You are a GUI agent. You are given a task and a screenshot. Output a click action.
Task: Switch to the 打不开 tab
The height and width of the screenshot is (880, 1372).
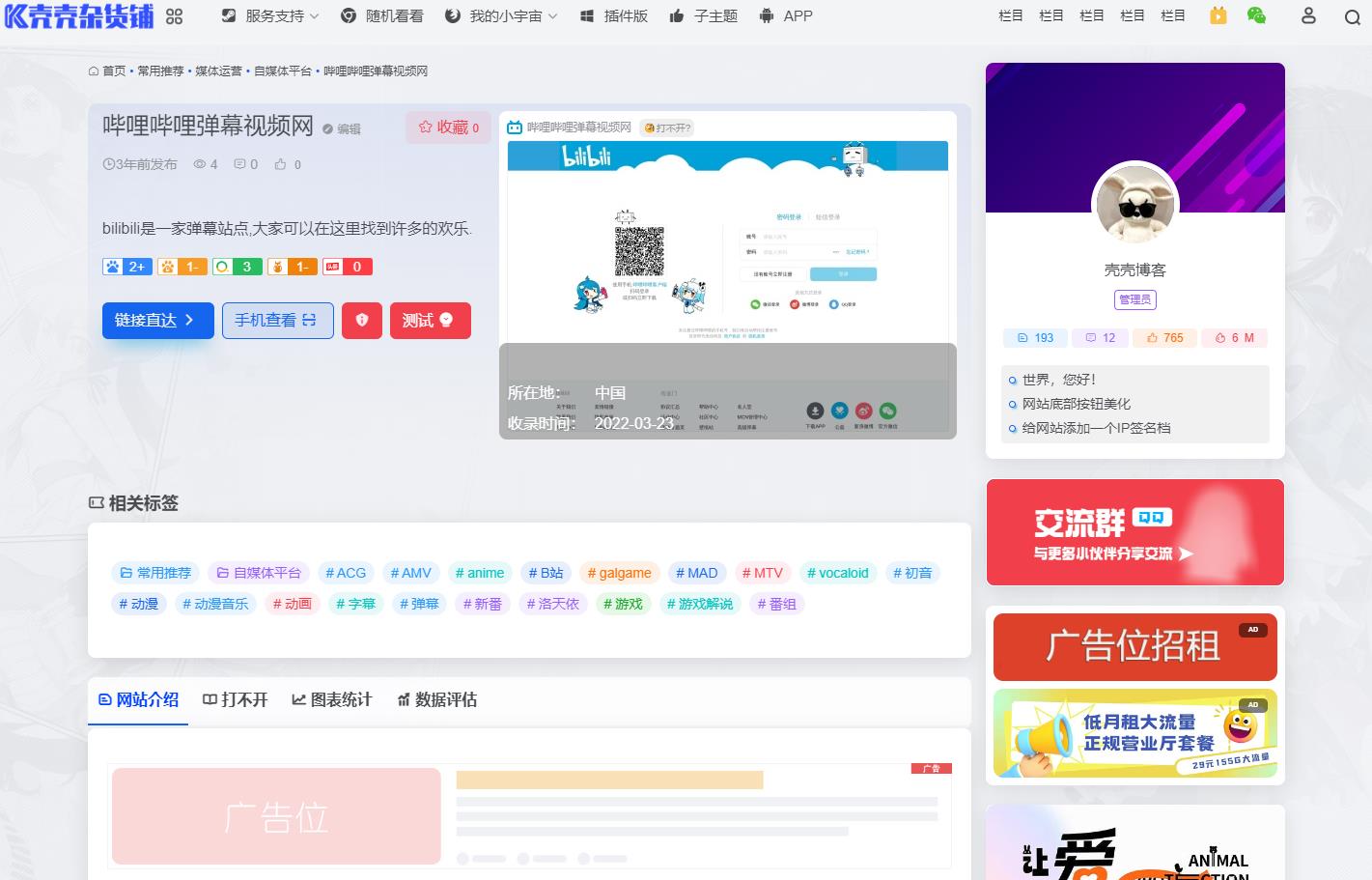tap(235, 699)
